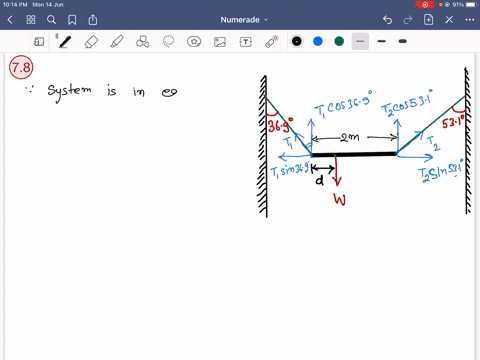Select the Shapes tool

(142, 42)
